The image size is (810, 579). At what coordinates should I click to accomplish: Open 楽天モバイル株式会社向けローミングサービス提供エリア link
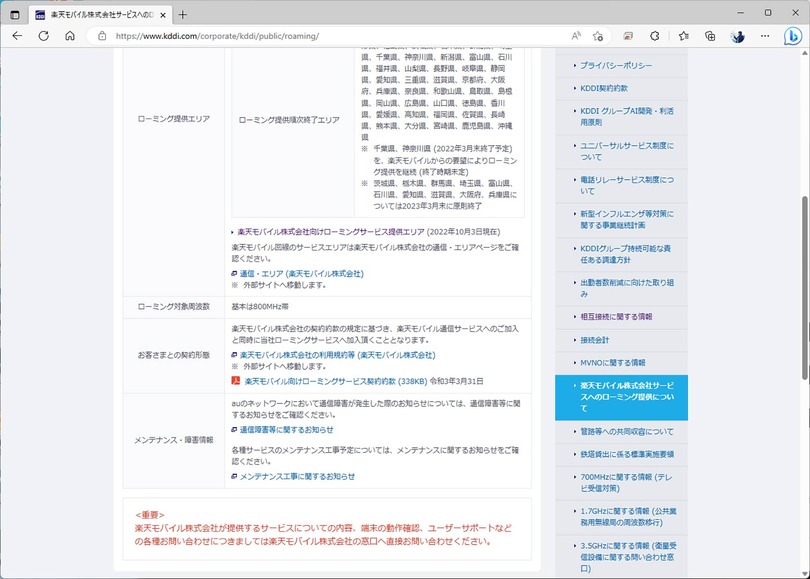tap(331, 232)
